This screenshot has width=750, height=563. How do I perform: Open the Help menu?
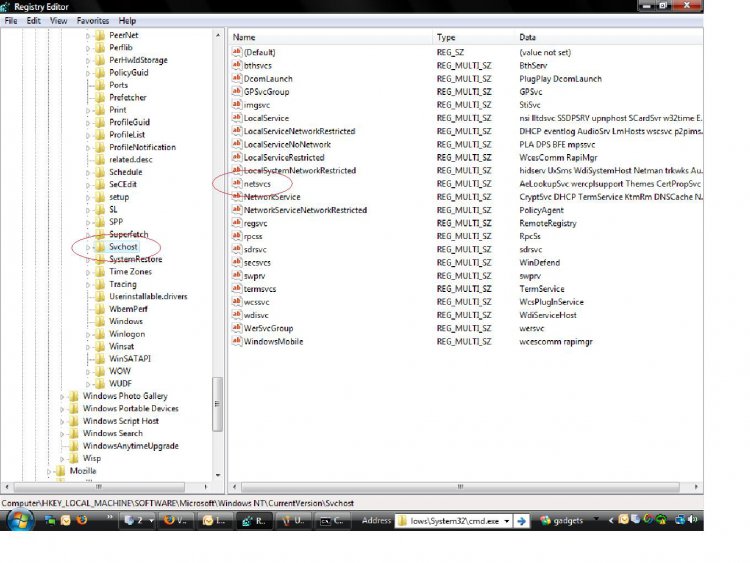tap(127, 21)
